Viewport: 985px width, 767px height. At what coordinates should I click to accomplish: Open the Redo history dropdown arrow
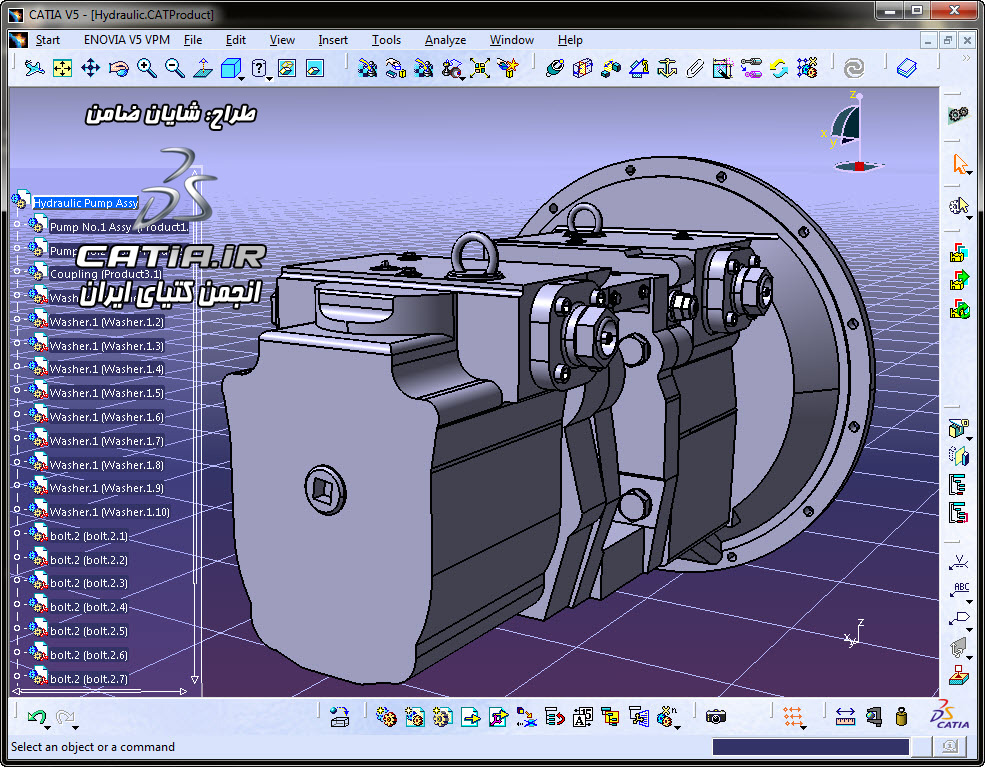coord(75,728)
